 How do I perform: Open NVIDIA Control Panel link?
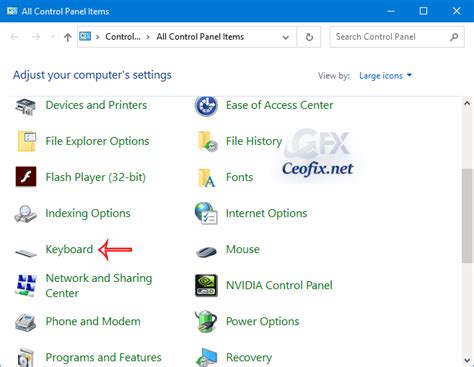tap(279, 285)
